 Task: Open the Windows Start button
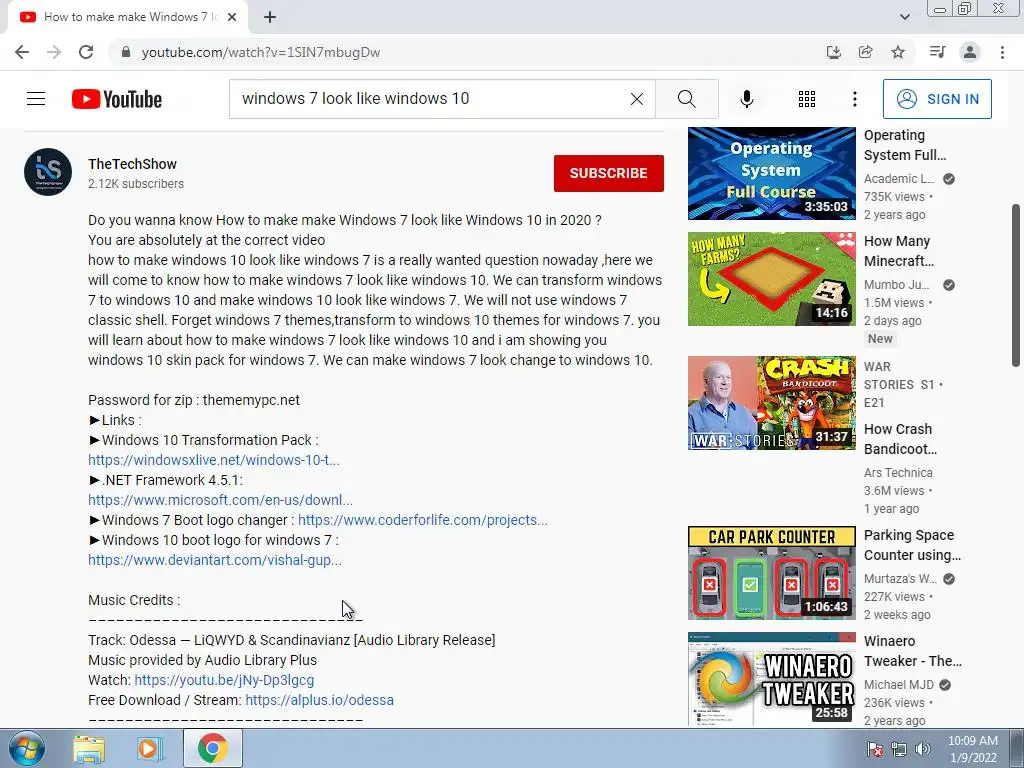pyautogui.click(x=26, y=748)
